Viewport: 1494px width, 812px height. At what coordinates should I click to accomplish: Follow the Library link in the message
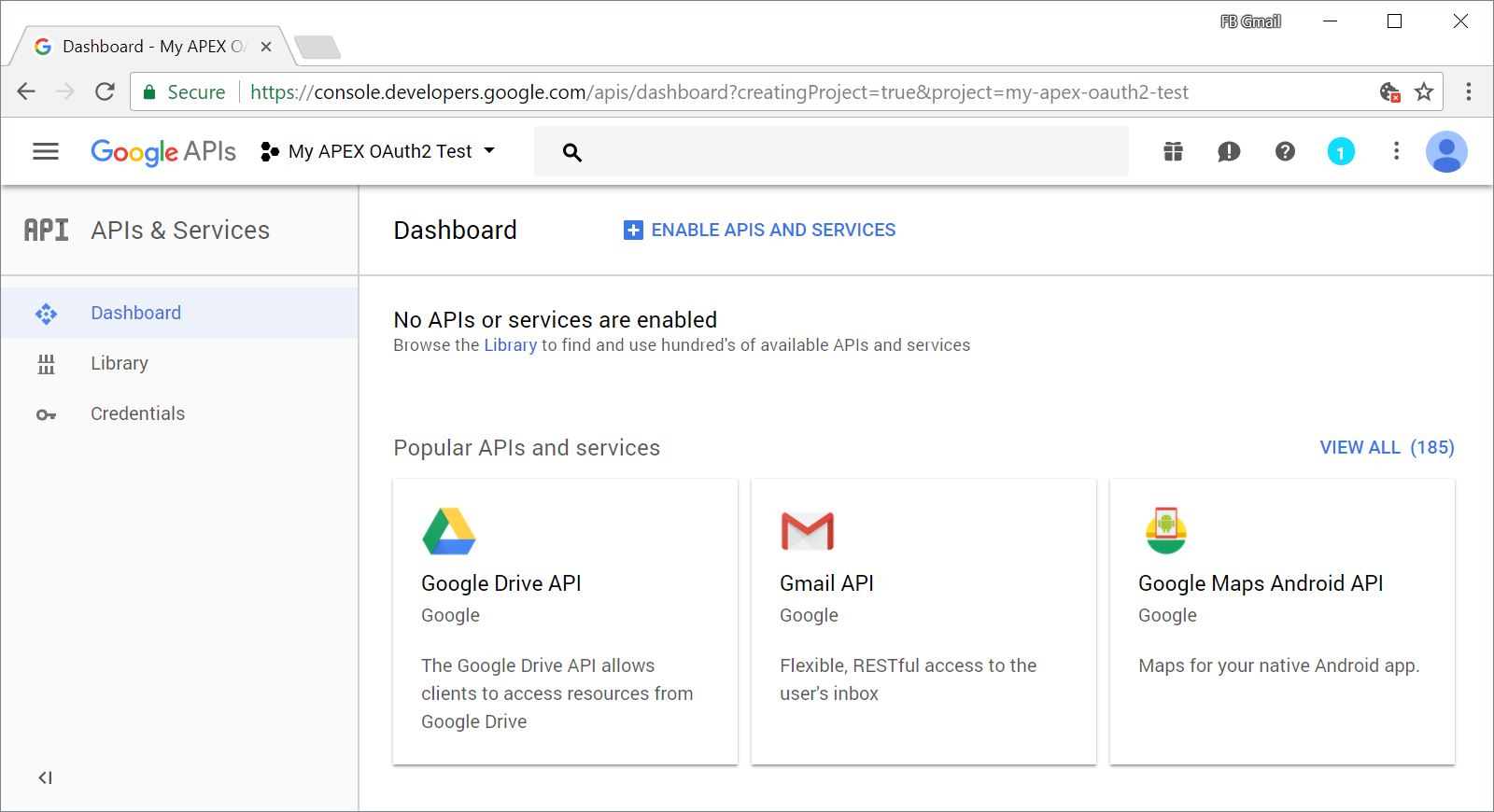point(510,345)
